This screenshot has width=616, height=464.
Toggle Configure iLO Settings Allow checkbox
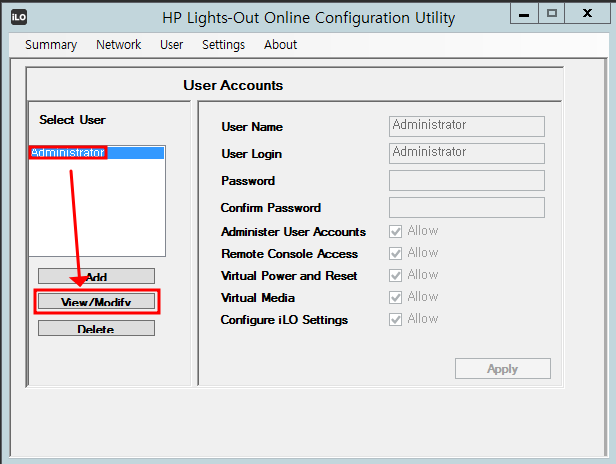pyautogui.click(x=396, y=319)
